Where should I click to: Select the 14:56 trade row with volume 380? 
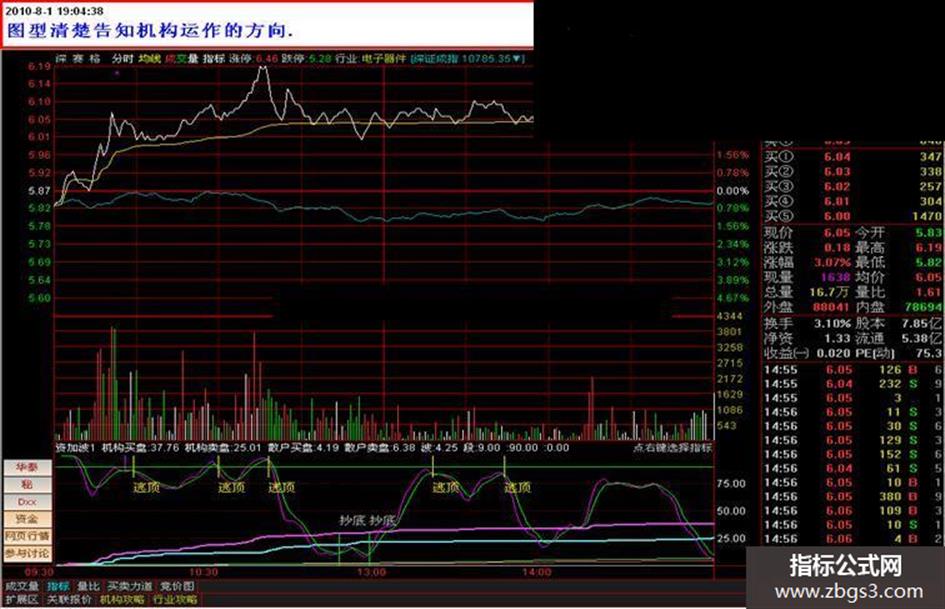(x=853, y=496)
